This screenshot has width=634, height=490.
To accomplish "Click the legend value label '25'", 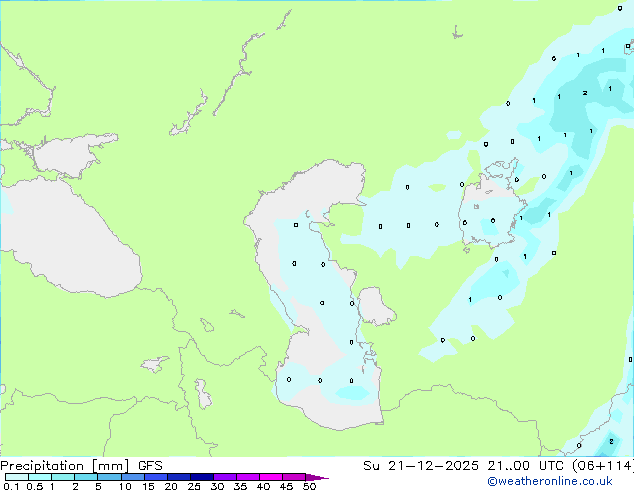I will (x=194, y=486).
